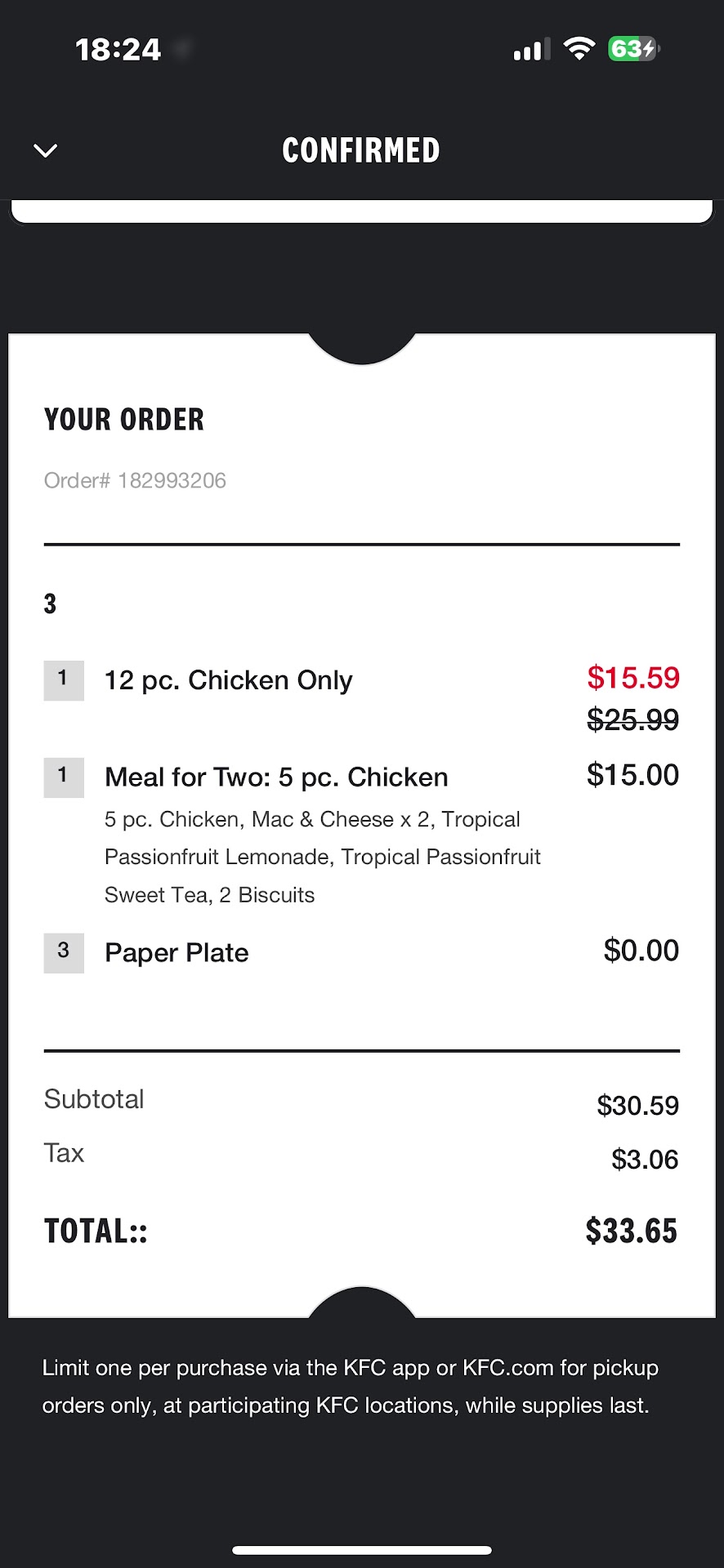Image resolution: width=724 pixels, height=1568 pixels.
Task: Tap the 18:24 clock in the status bar
Action: (118, 50)
